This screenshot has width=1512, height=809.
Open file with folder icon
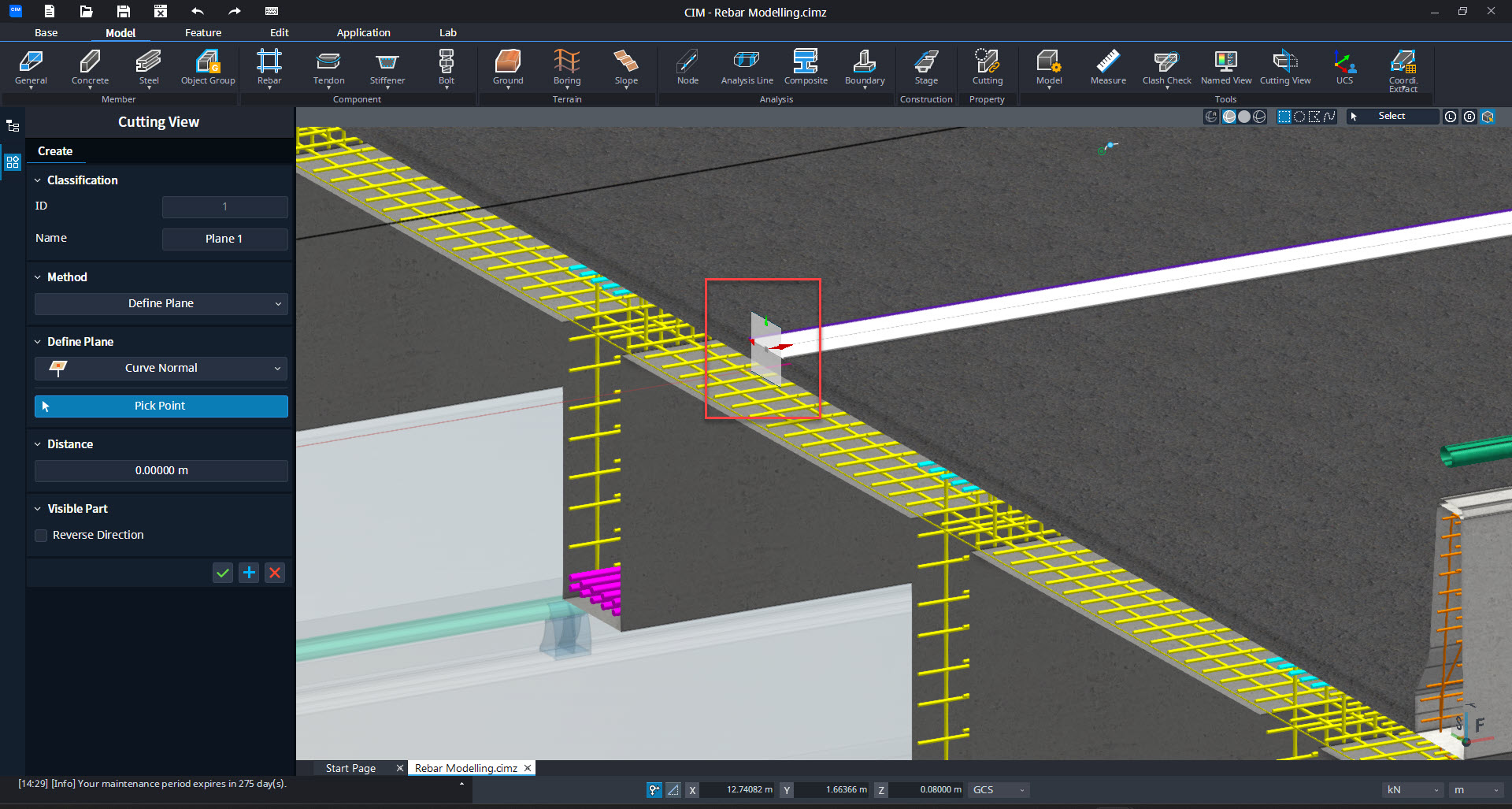[x=87, y=11]
